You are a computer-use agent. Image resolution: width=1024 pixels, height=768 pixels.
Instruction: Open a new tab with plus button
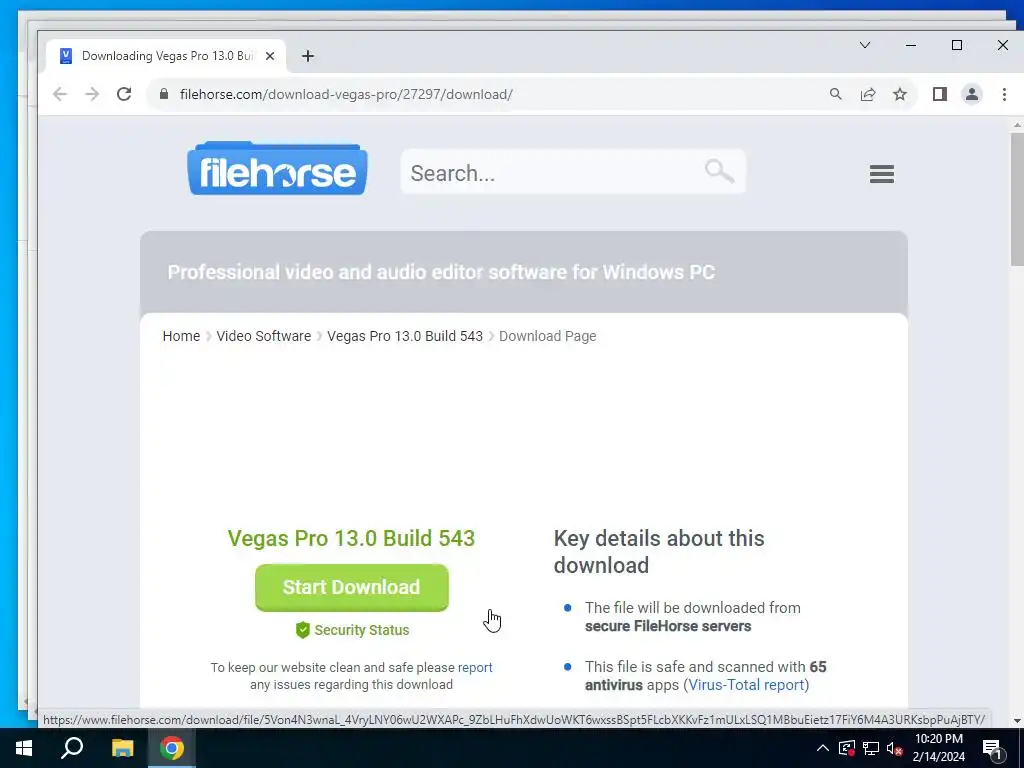click(308, 56)
